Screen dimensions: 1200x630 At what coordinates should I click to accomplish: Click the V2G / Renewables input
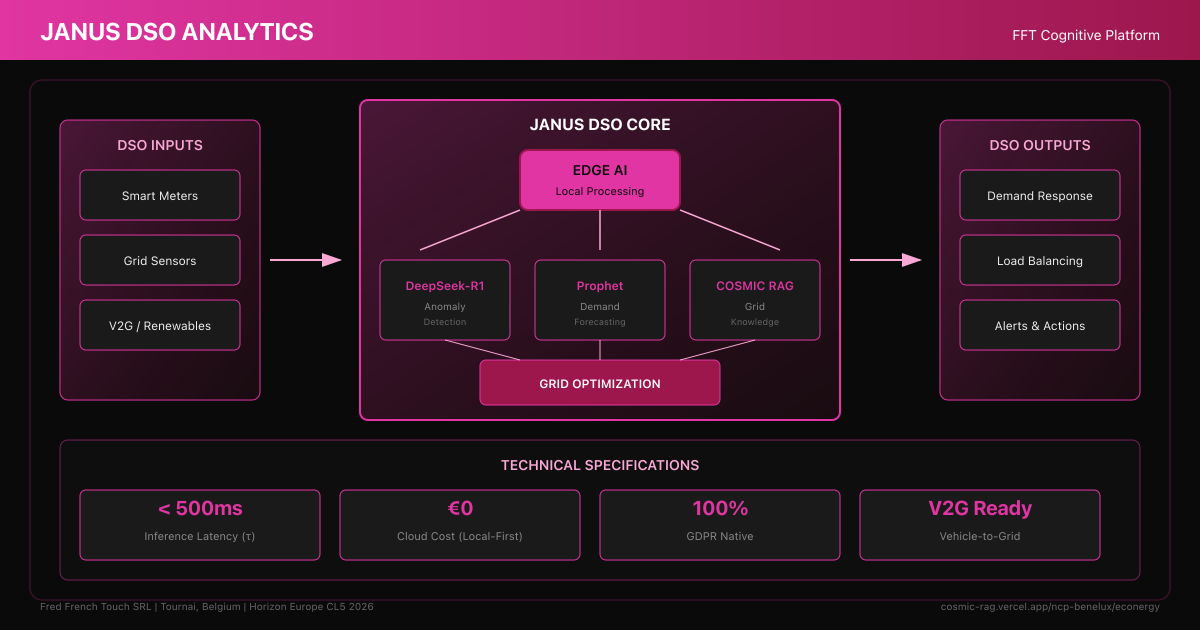click(160, 325)
